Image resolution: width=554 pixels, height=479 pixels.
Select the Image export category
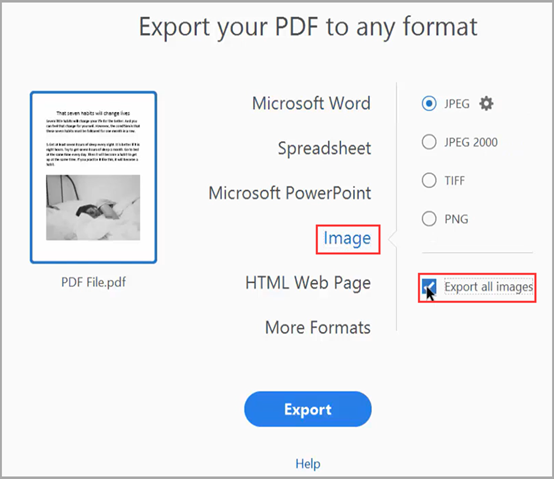pos(347,239)
